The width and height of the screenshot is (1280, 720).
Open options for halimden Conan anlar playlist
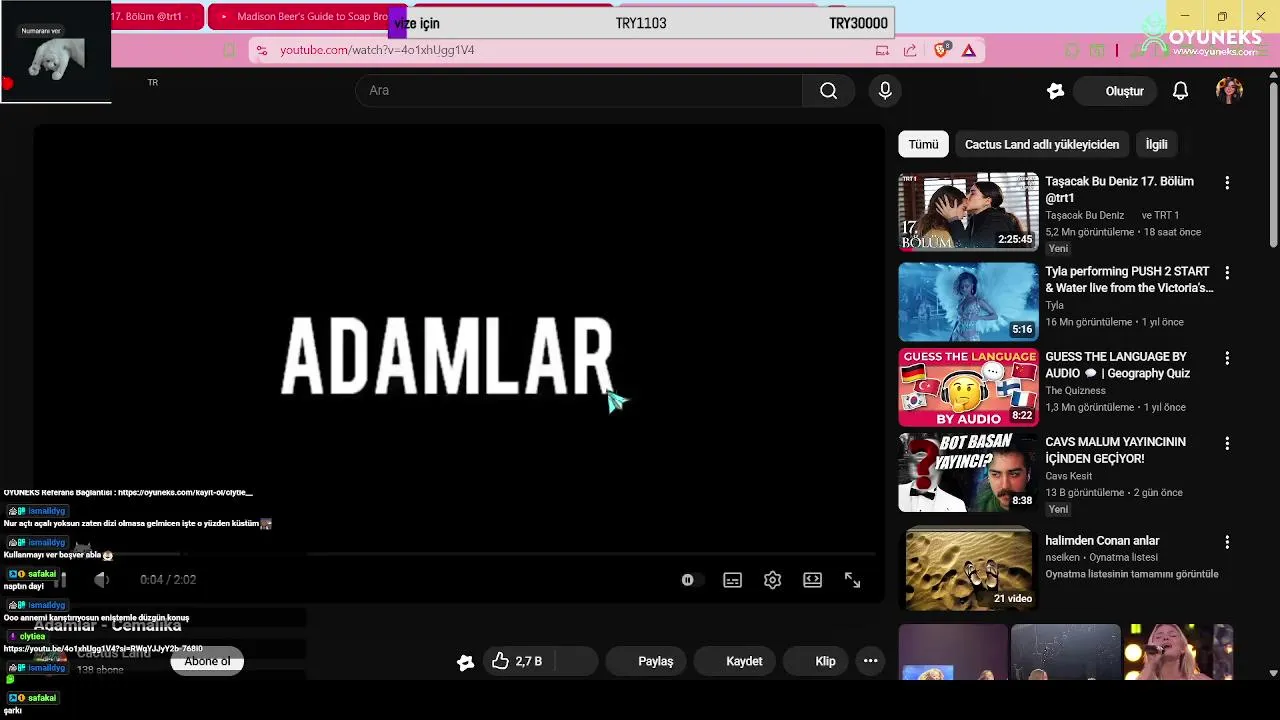click(1227, 542)
